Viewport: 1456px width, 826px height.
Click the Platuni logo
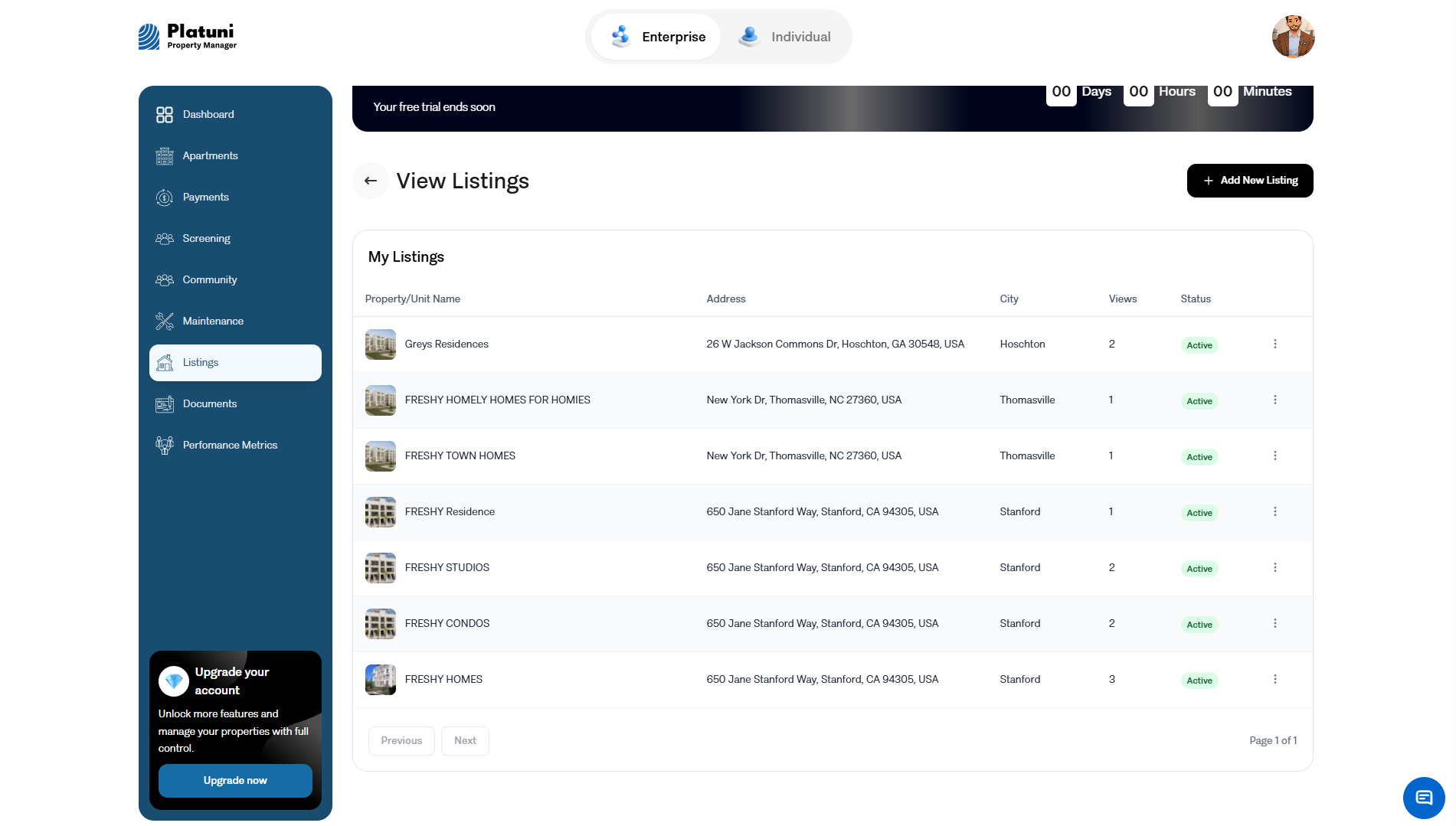[188, 37]
